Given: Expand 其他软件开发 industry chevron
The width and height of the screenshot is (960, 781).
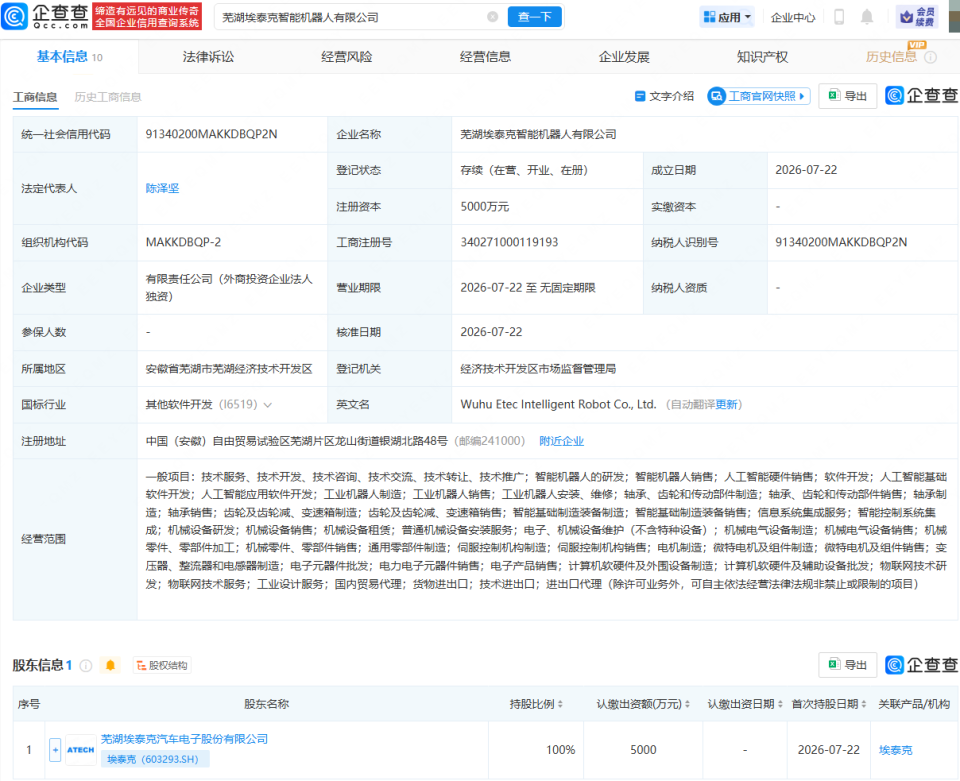Looking at the screenshot, I should tap(268, 405).
